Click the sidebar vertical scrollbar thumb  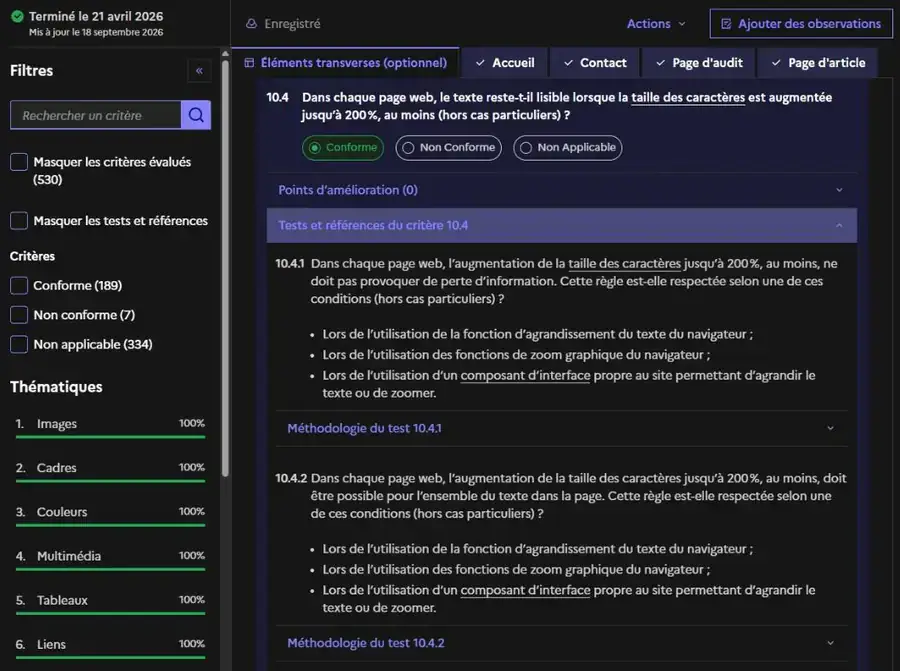pyautogui.click(x=225, y=267)
